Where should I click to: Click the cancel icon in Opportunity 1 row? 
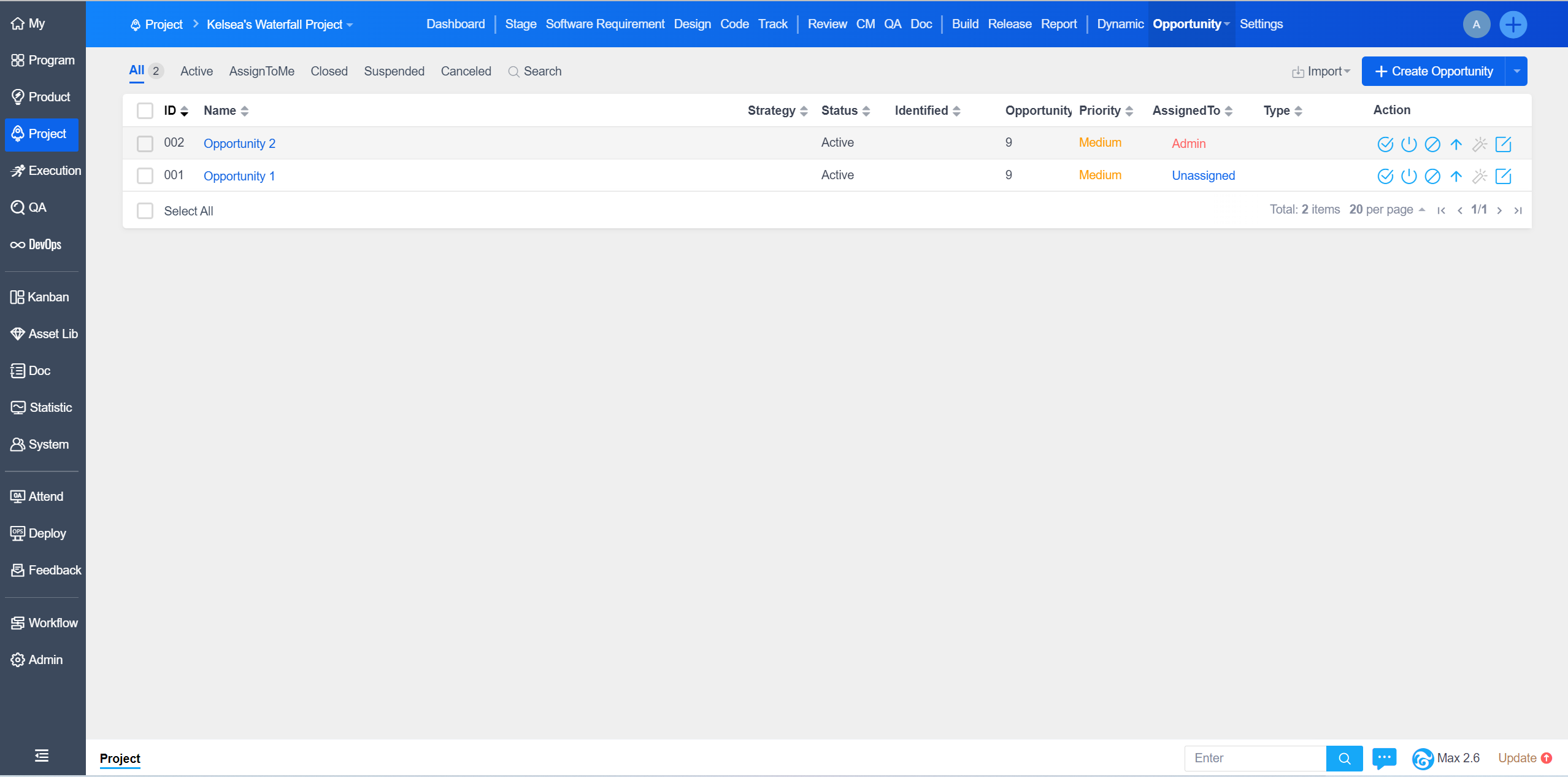pyautogui.click(x=1432, y=177)
